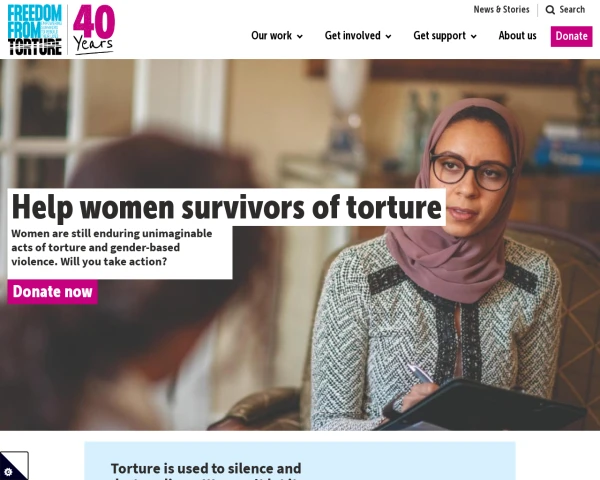Click the Freedom from Torture logo
The image size is (600, 480).
click(x=35, y=30)
